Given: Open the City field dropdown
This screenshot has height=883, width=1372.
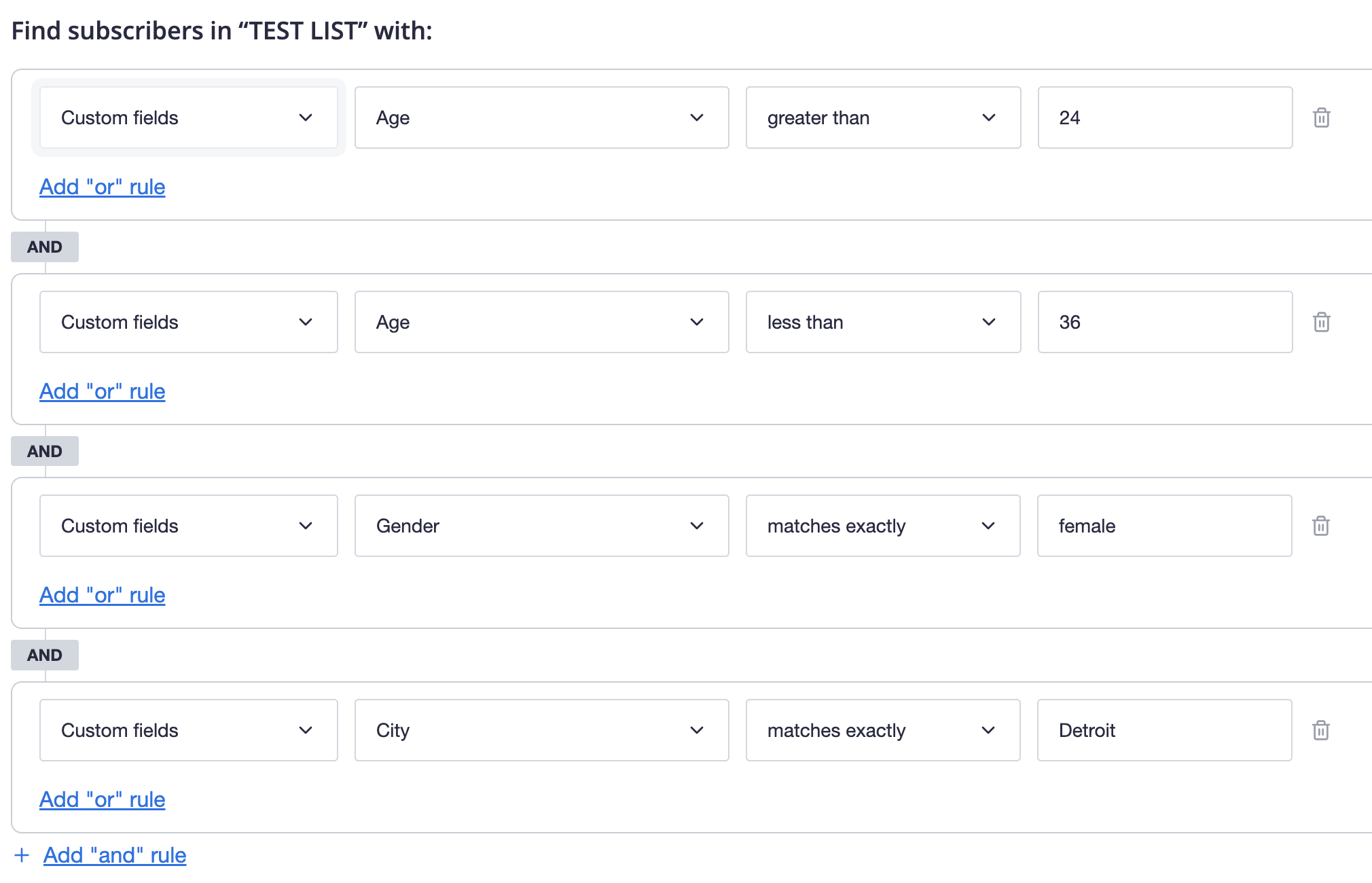Looking at the screenshot, I should (x=541, y=730).
